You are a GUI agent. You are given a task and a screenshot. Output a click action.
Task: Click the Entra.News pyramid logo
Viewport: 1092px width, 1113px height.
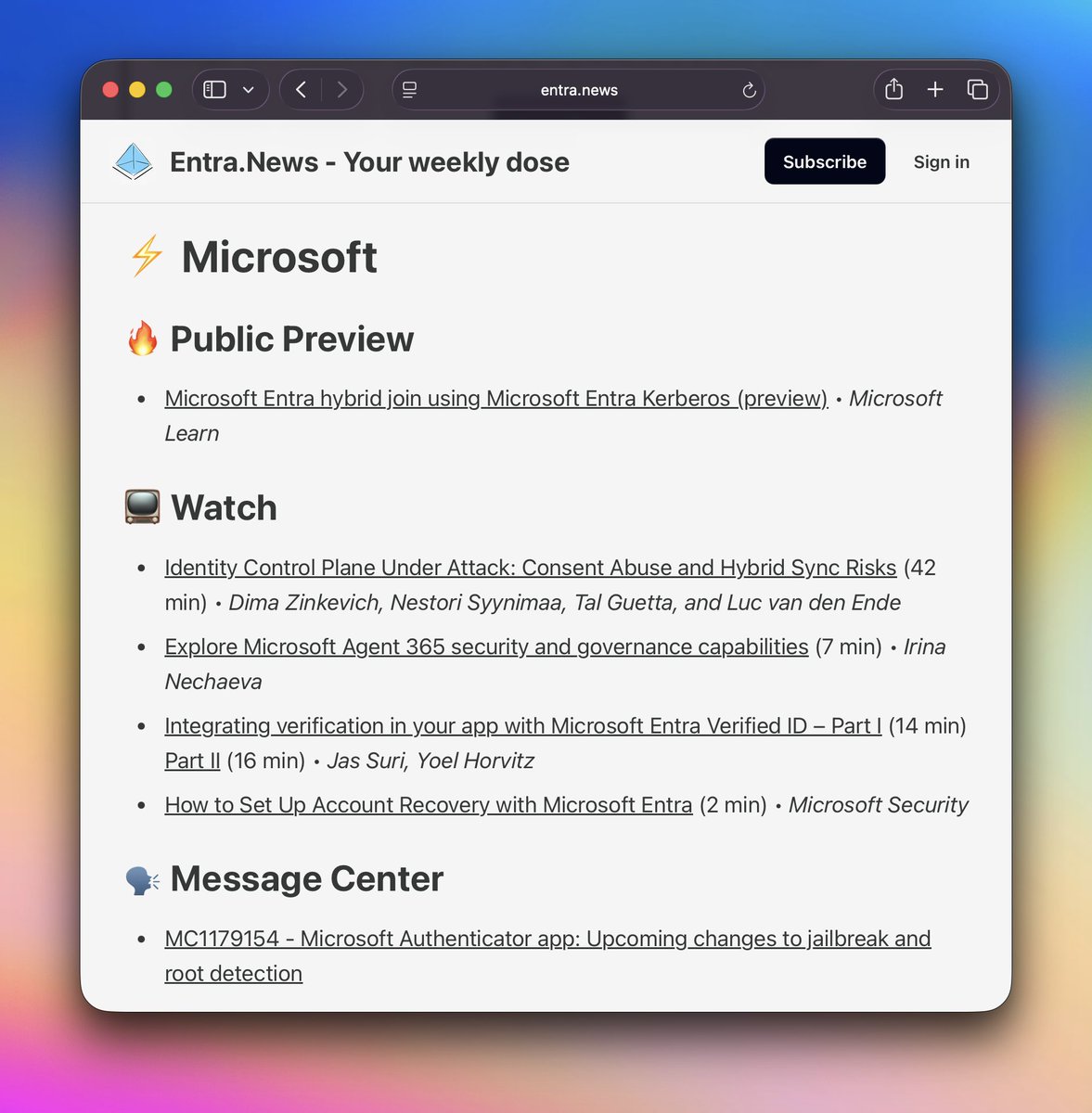[x=132, y=161]
